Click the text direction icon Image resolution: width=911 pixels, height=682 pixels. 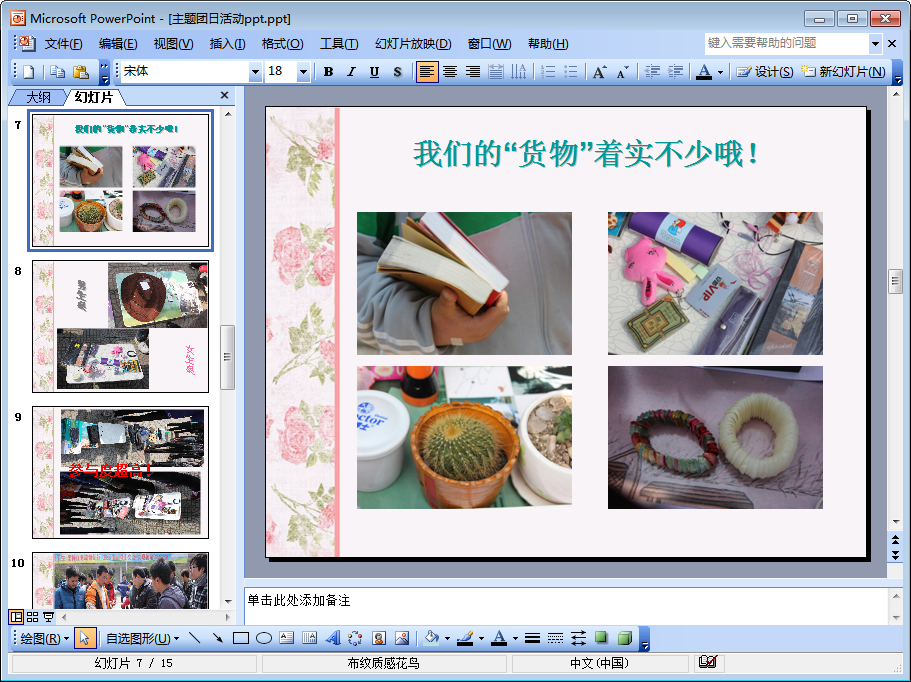tap(518, 71)
